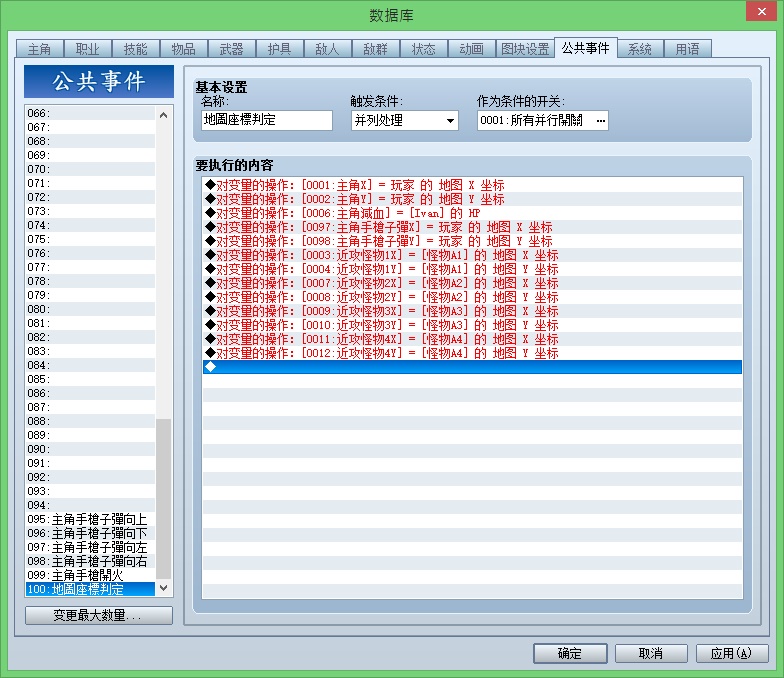
Task: Click the 0001:所有并行開關 switch field
Action: tap(542, 120)
